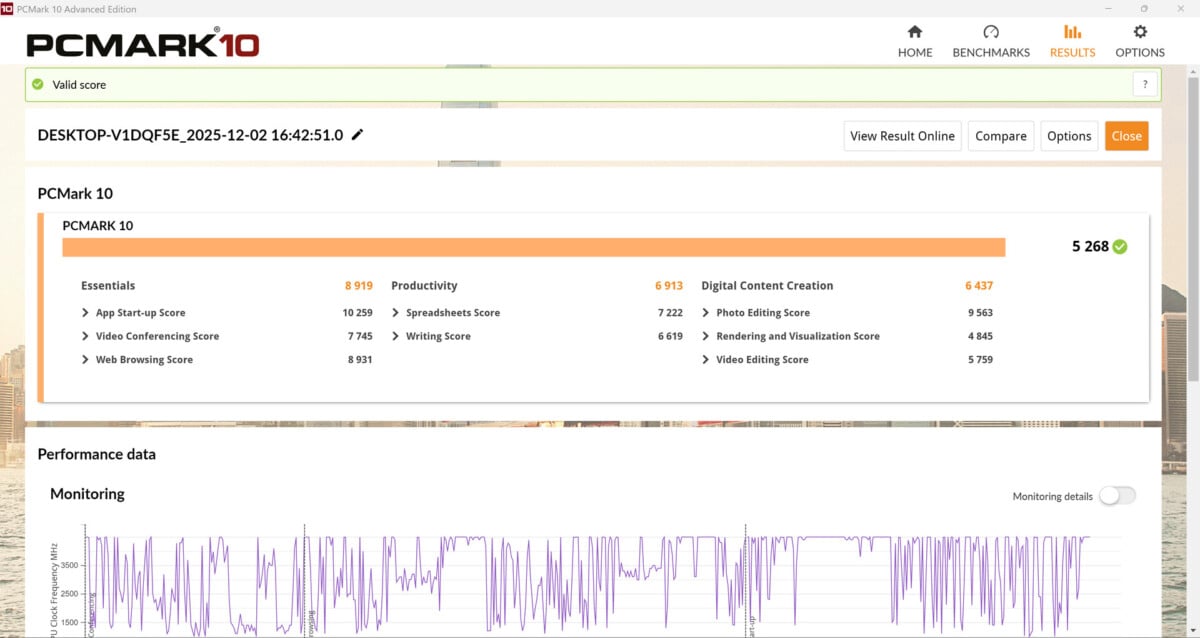Click the pencil icon to rename result
This screenshot has width=1200, height=638.
point(358,135)
